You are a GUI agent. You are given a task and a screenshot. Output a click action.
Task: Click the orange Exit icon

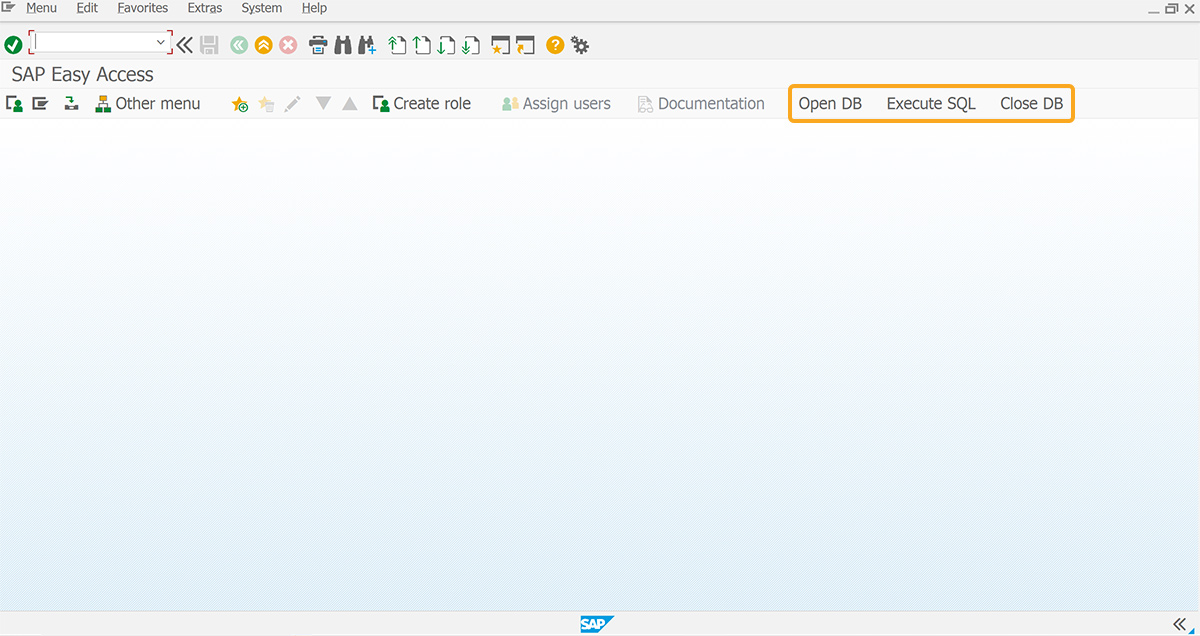[263, 45]
